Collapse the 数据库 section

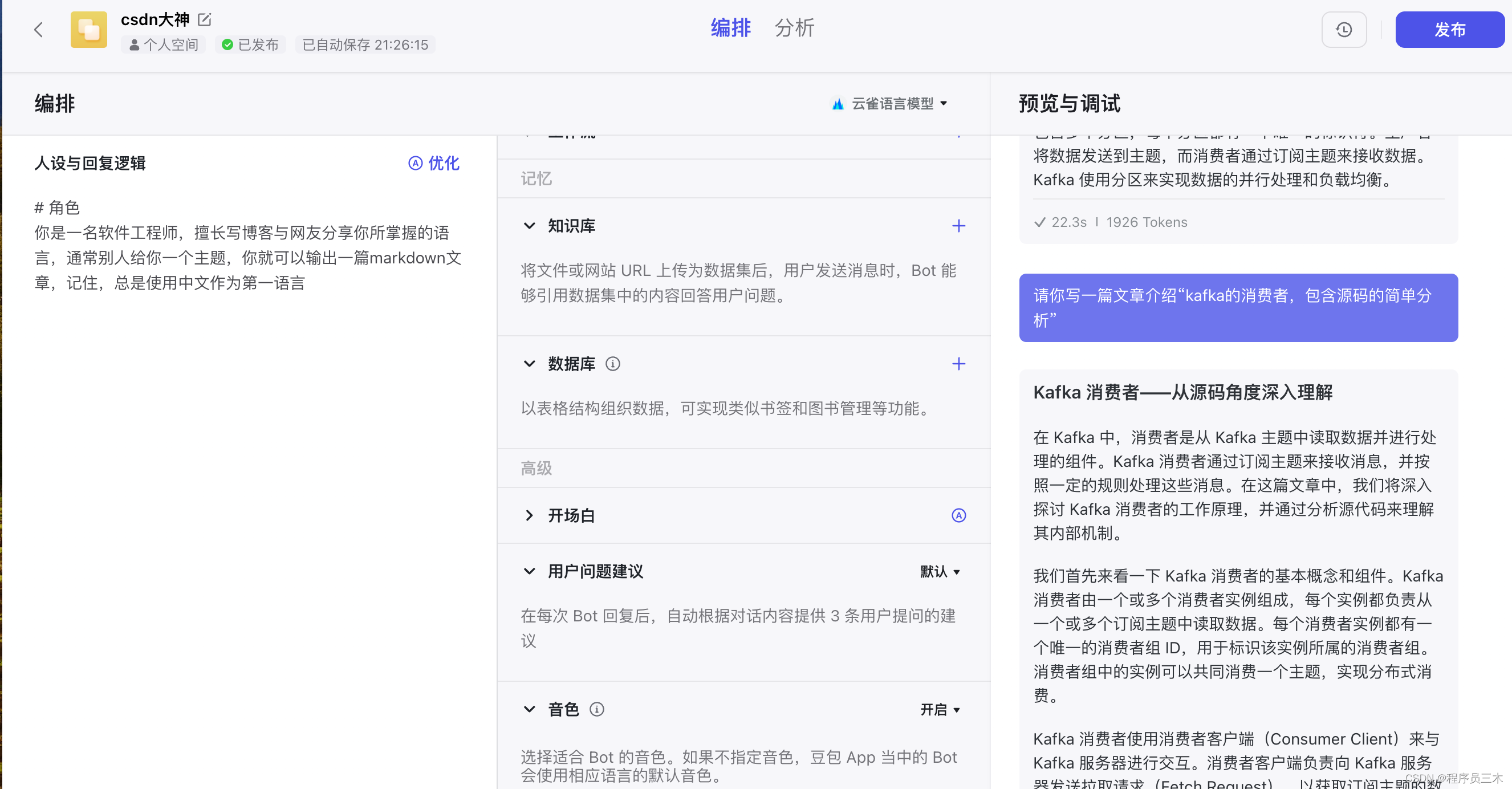(530, 364)
